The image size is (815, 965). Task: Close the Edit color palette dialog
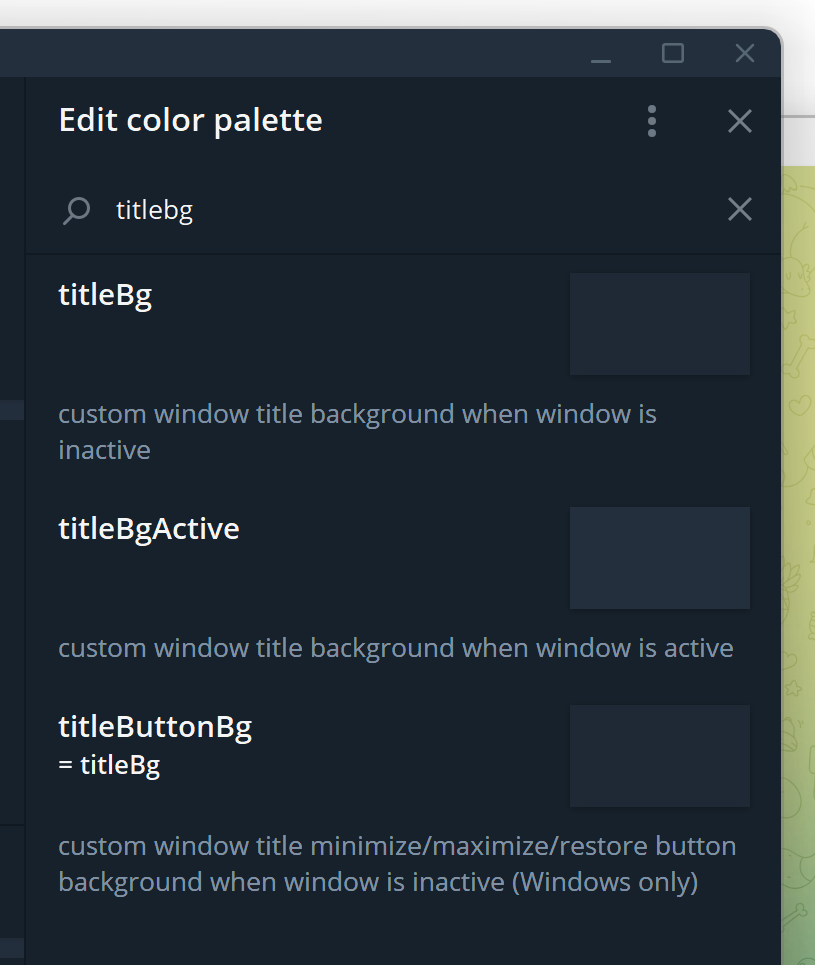coord(739,120)
